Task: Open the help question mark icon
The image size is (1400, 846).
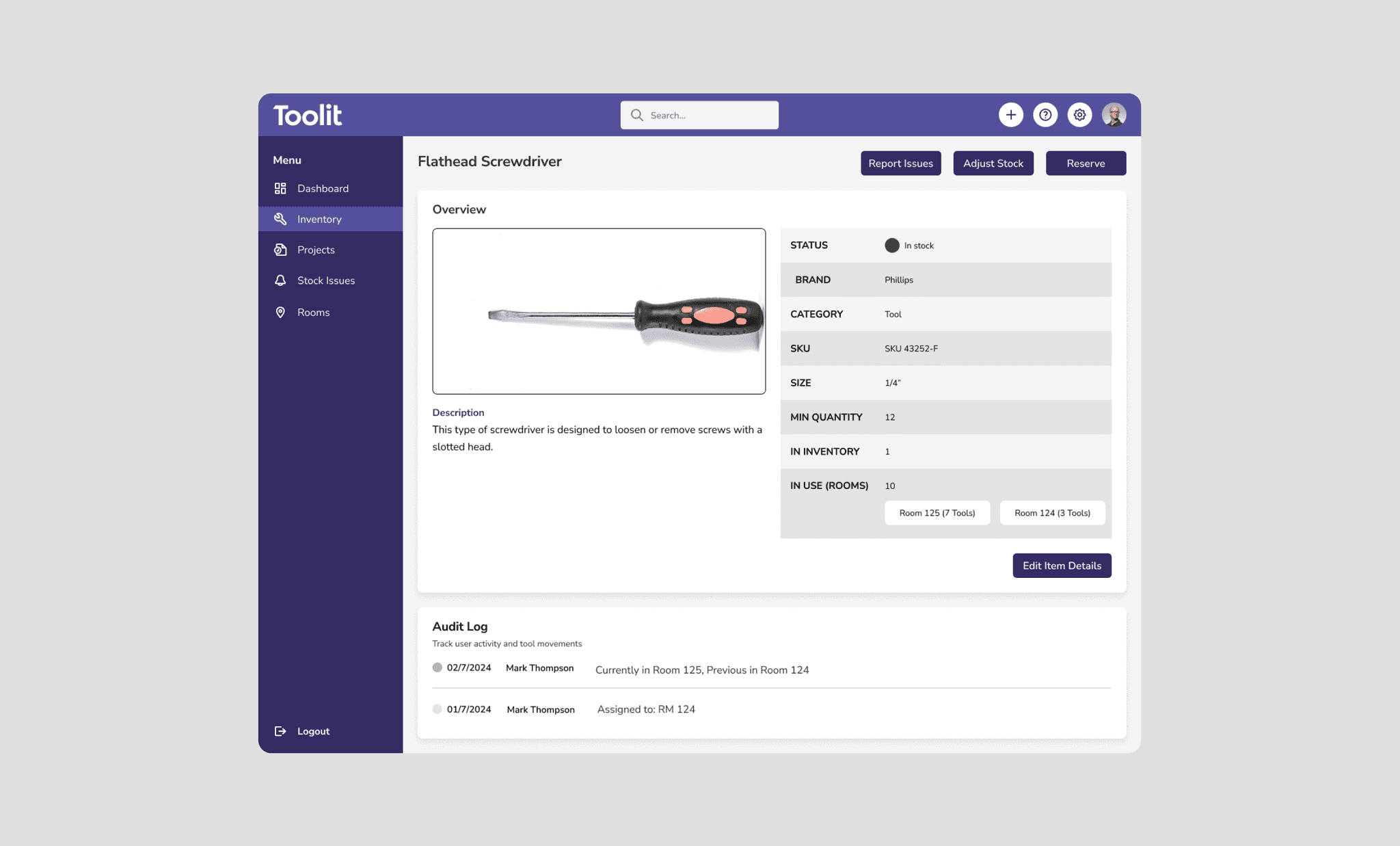Action: 1045,115
